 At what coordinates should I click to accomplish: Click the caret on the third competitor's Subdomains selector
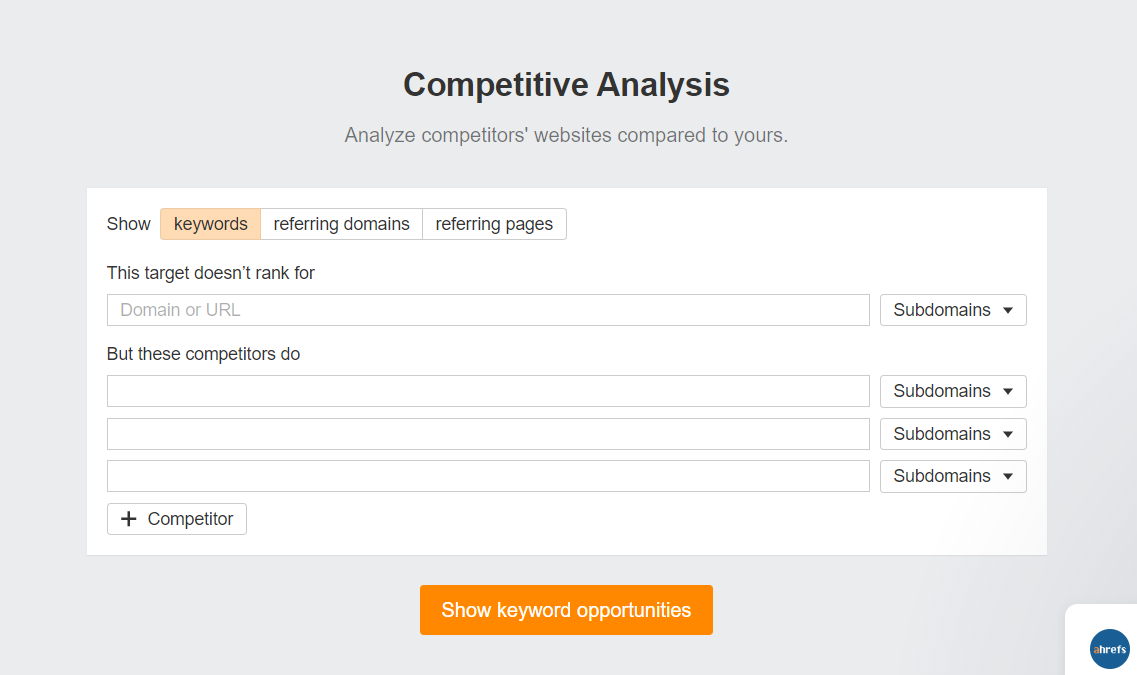(1009, 476)
